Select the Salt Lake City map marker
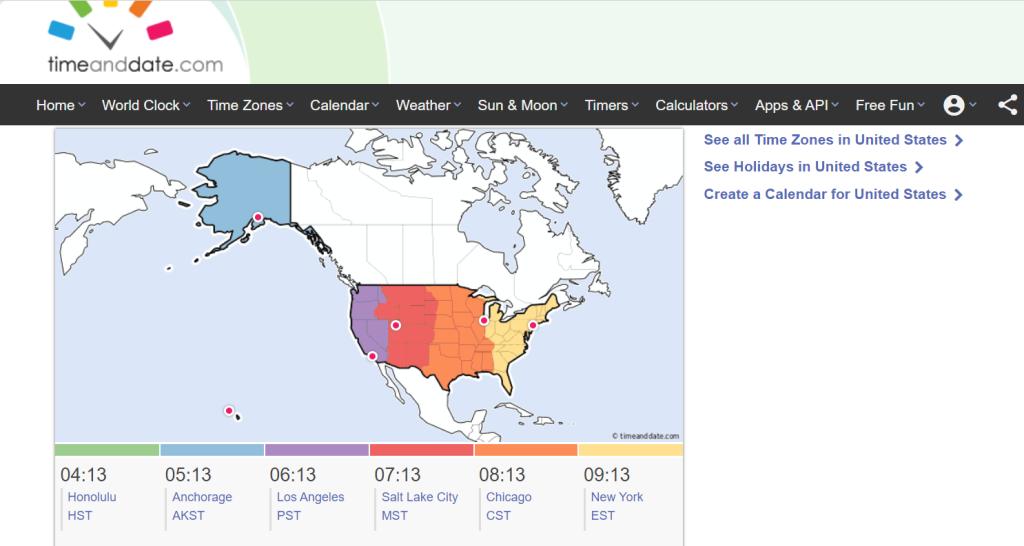This screenshot has height=546, width=1024. click(396, 325)
